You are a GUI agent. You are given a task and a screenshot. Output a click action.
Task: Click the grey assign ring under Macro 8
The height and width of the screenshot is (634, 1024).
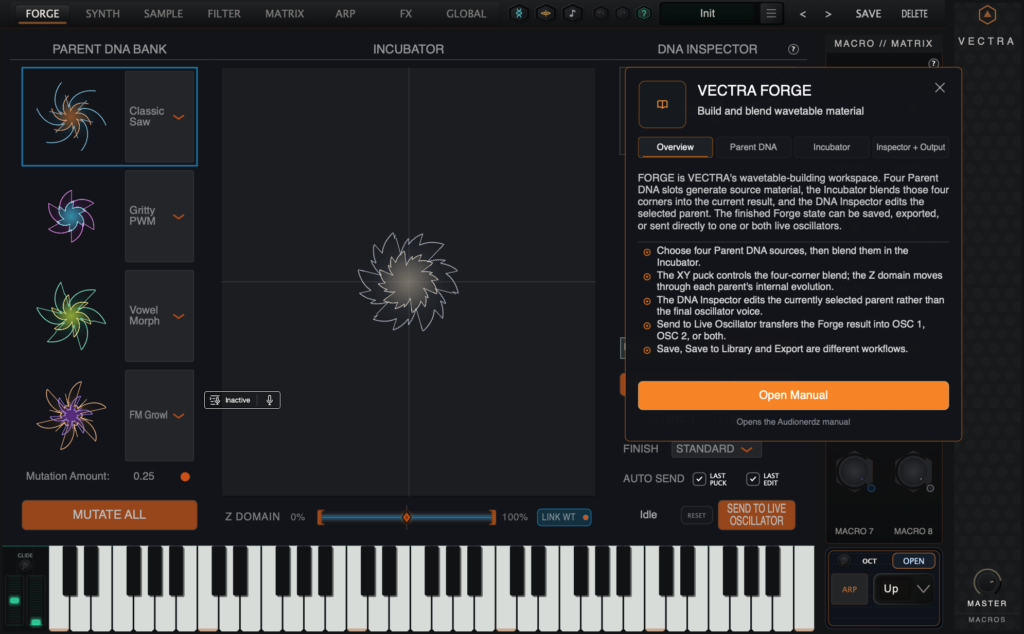click(930, 488)
